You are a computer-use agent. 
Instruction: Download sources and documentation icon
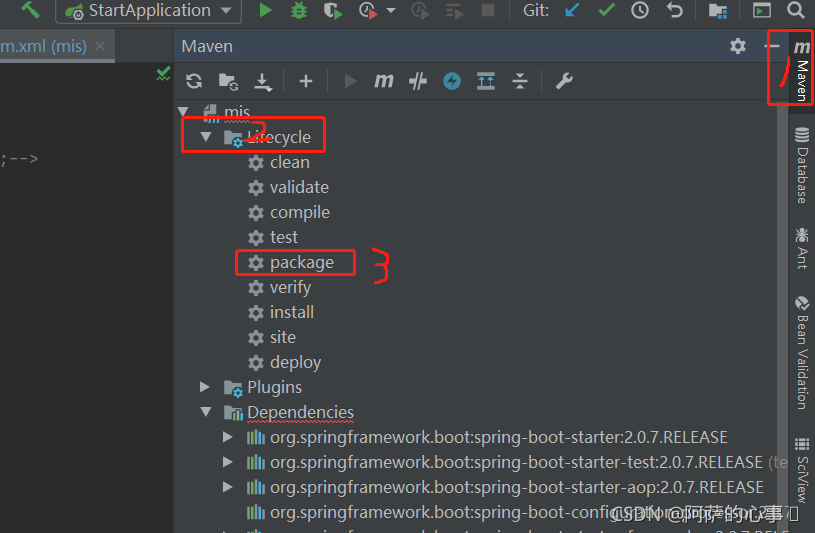263,82
